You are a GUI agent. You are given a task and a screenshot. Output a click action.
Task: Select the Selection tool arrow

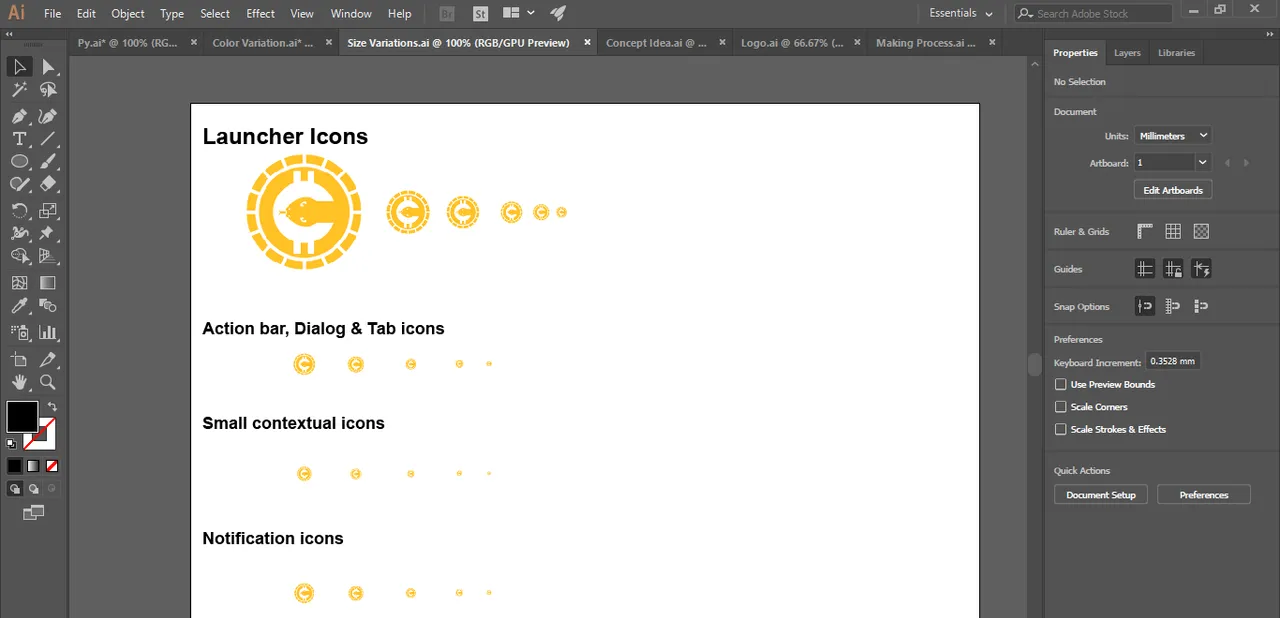coord(19,67)
